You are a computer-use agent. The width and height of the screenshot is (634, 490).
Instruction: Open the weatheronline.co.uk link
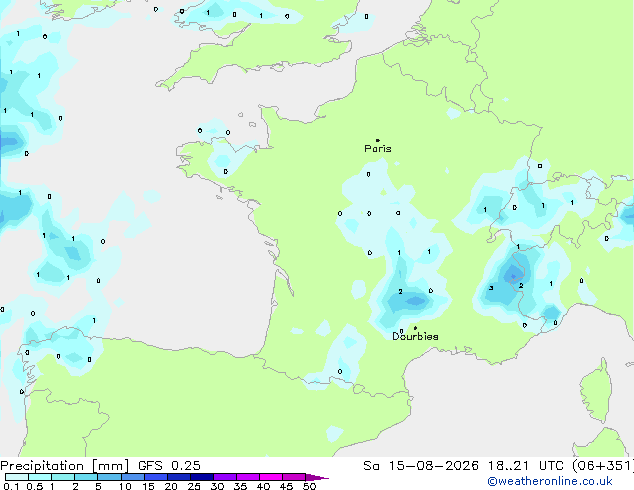[550, 481]
